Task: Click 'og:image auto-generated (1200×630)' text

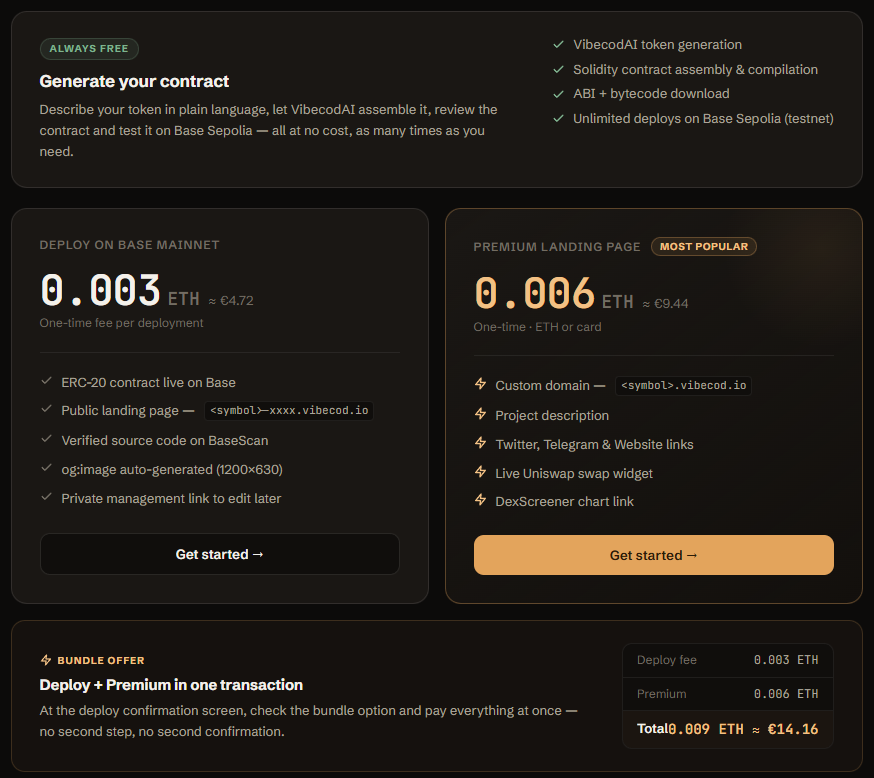Action: click(x=172, y=470)
